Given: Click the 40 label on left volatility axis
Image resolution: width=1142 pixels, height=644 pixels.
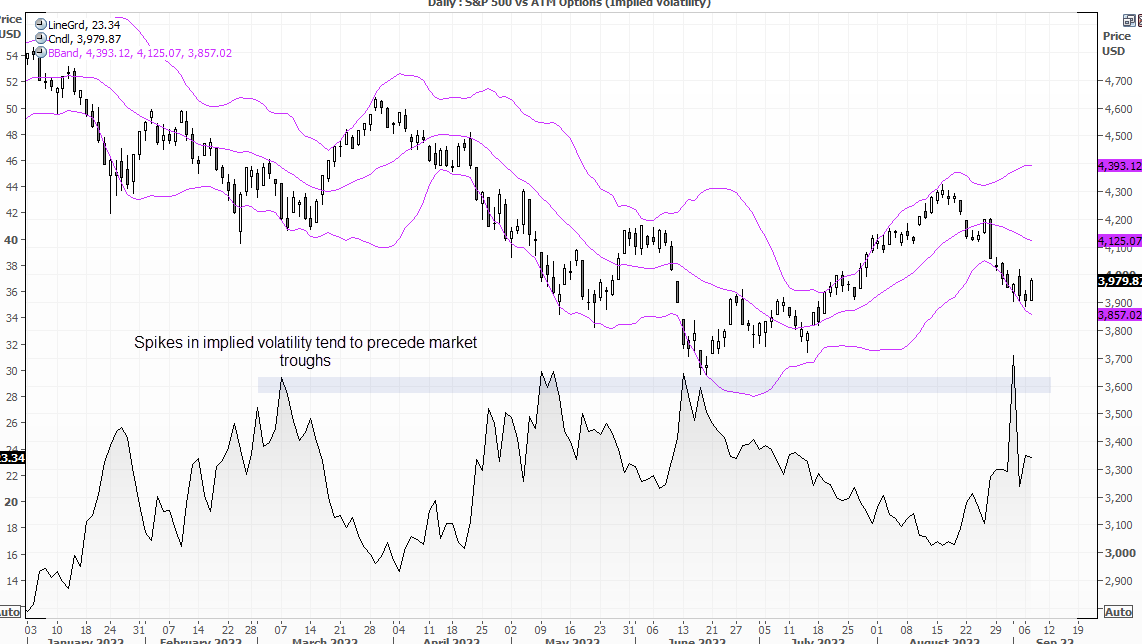Looking at the screenshot, I should [12, 240].
